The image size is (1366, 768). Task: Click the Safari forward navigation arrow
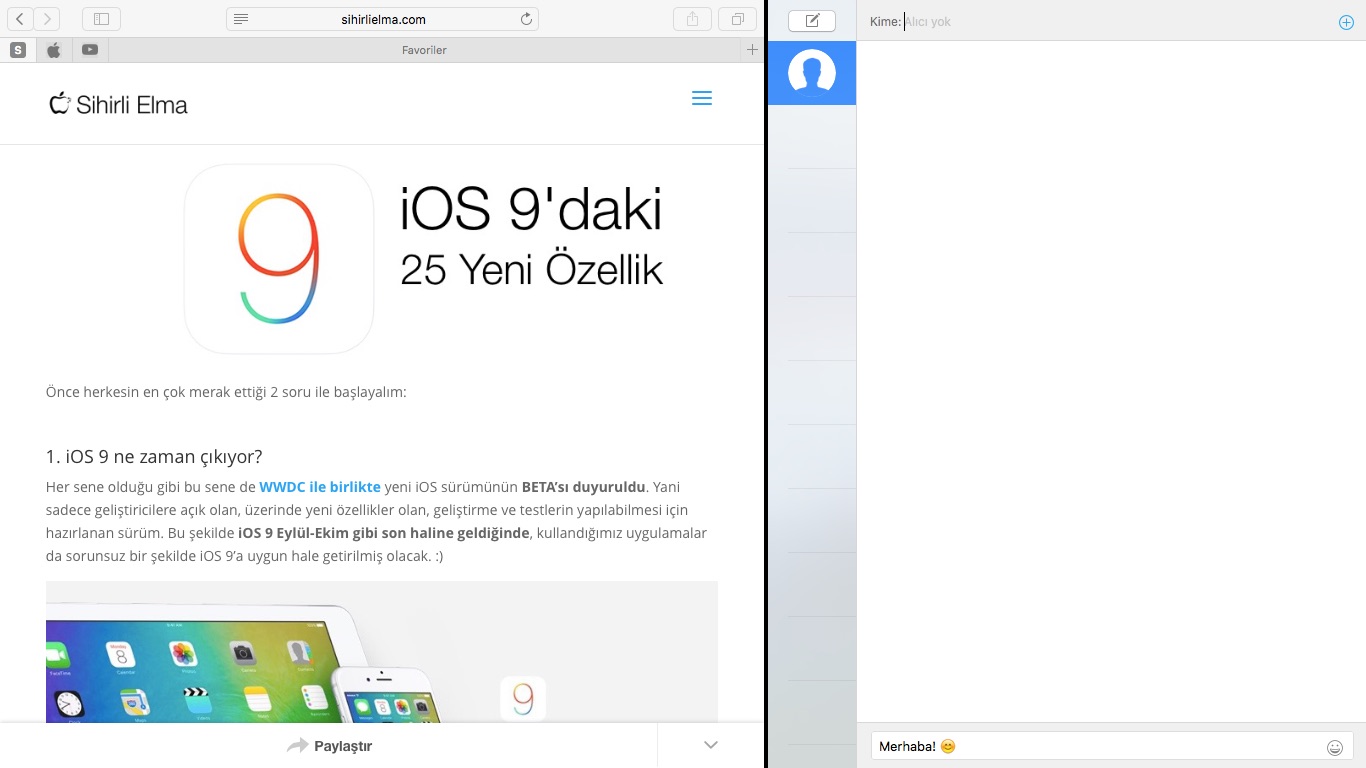coord(47,19)
